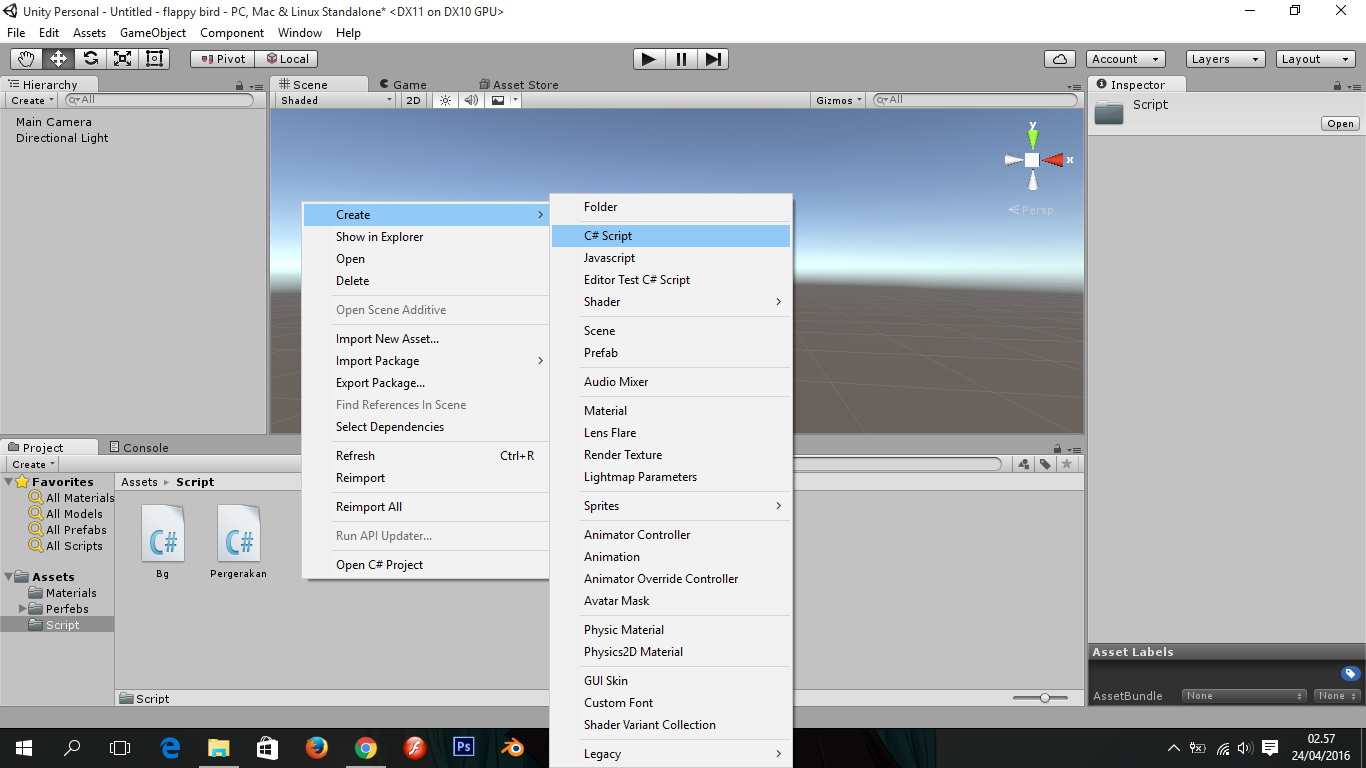Screen dimensions: 1366x768
Task: Open the Layers dropdown
Action: coord(1226,59)
